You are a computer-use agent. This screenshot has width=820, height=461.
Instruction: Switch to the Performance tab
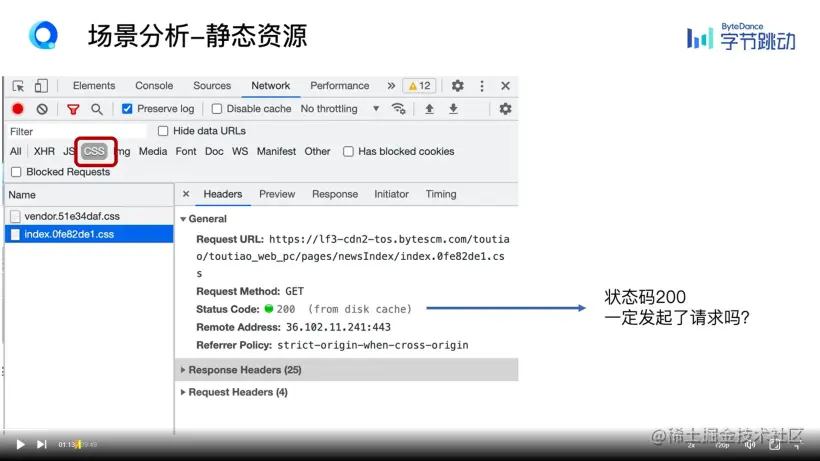(339, 86)
